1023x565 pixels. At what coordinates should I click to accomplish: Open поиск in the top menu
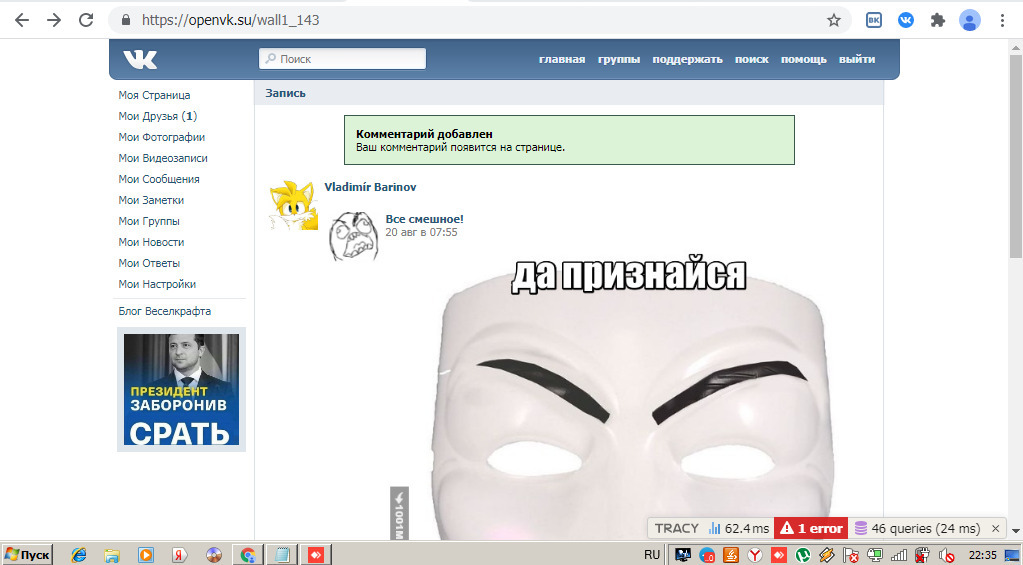coord(752,59)
